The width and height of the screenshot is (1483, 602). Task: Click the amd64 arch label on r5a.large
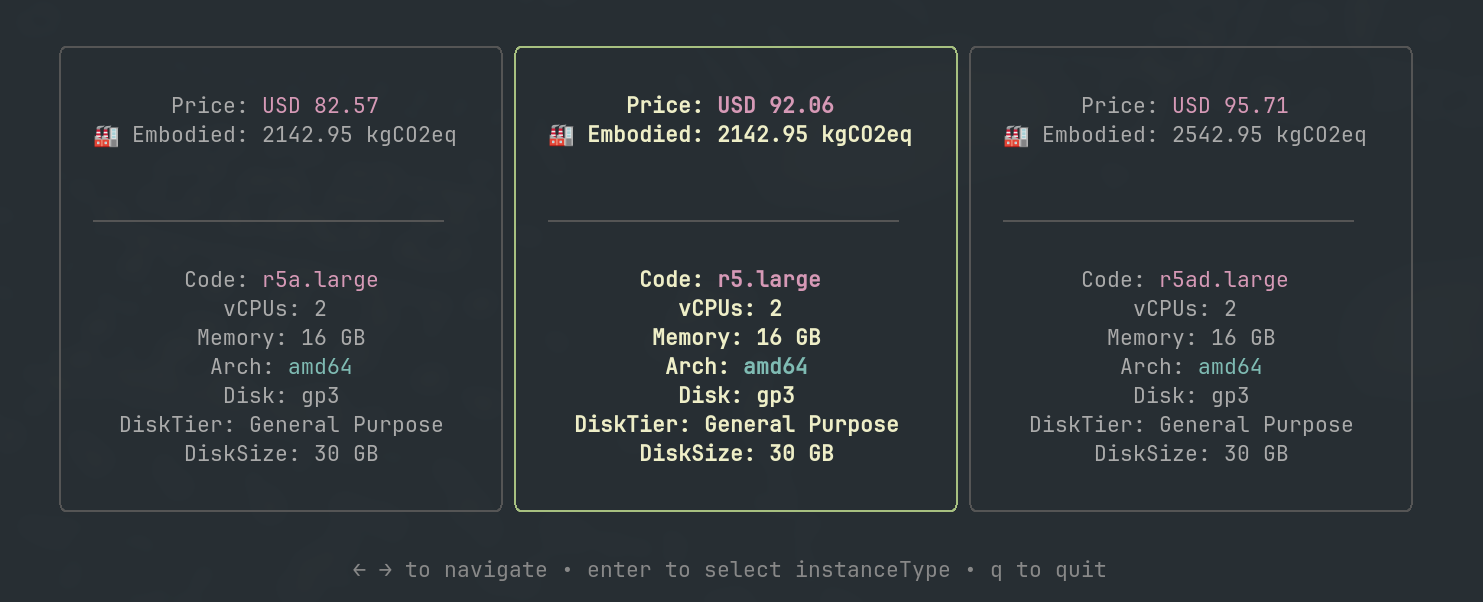pyautogui.click(x=320, y=366)
